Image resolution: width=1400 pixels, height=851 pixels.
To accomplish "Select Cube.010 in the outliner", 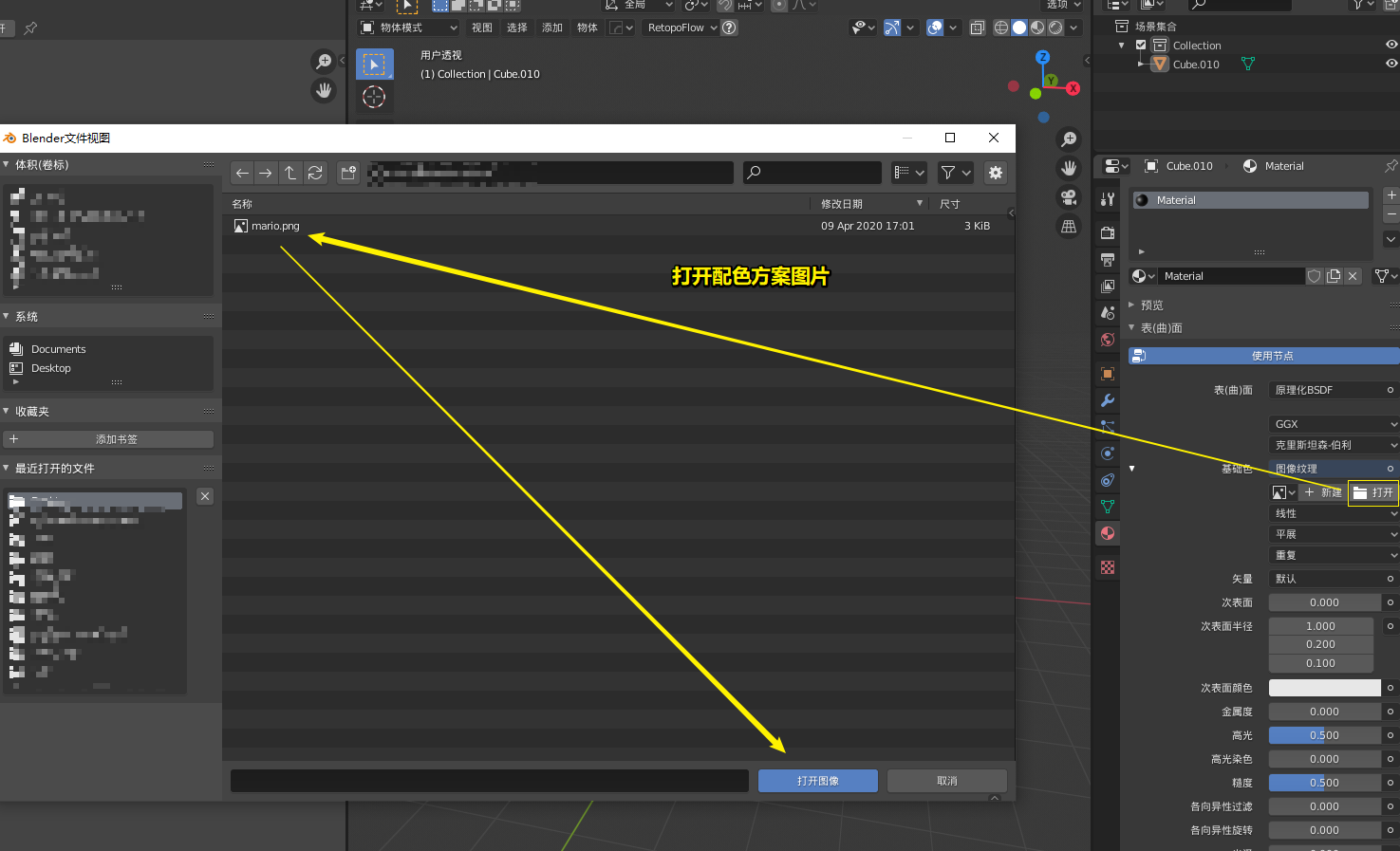I will pos(1196,65).
